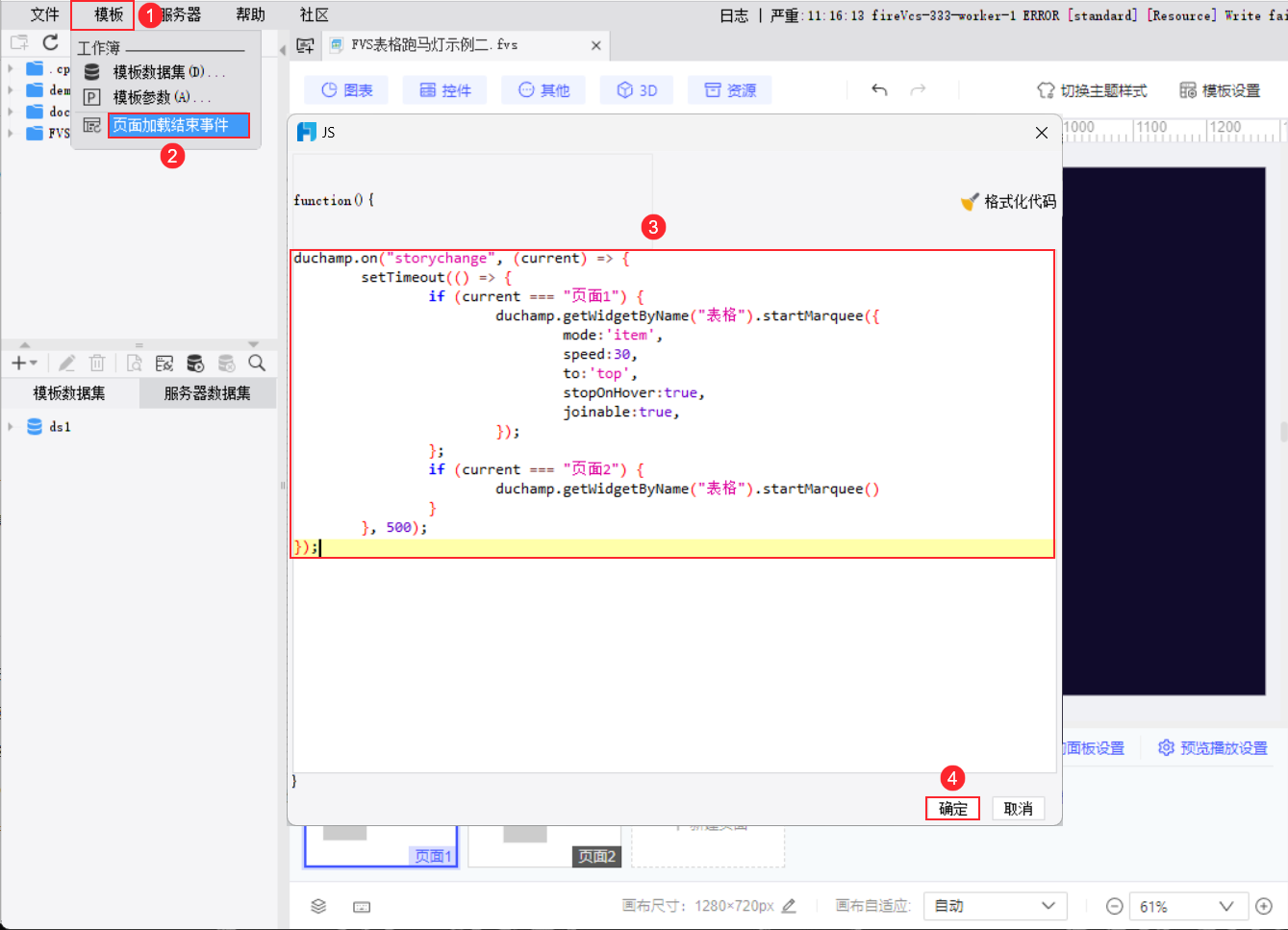Click the undo arrow icon

tap(879, 89)
